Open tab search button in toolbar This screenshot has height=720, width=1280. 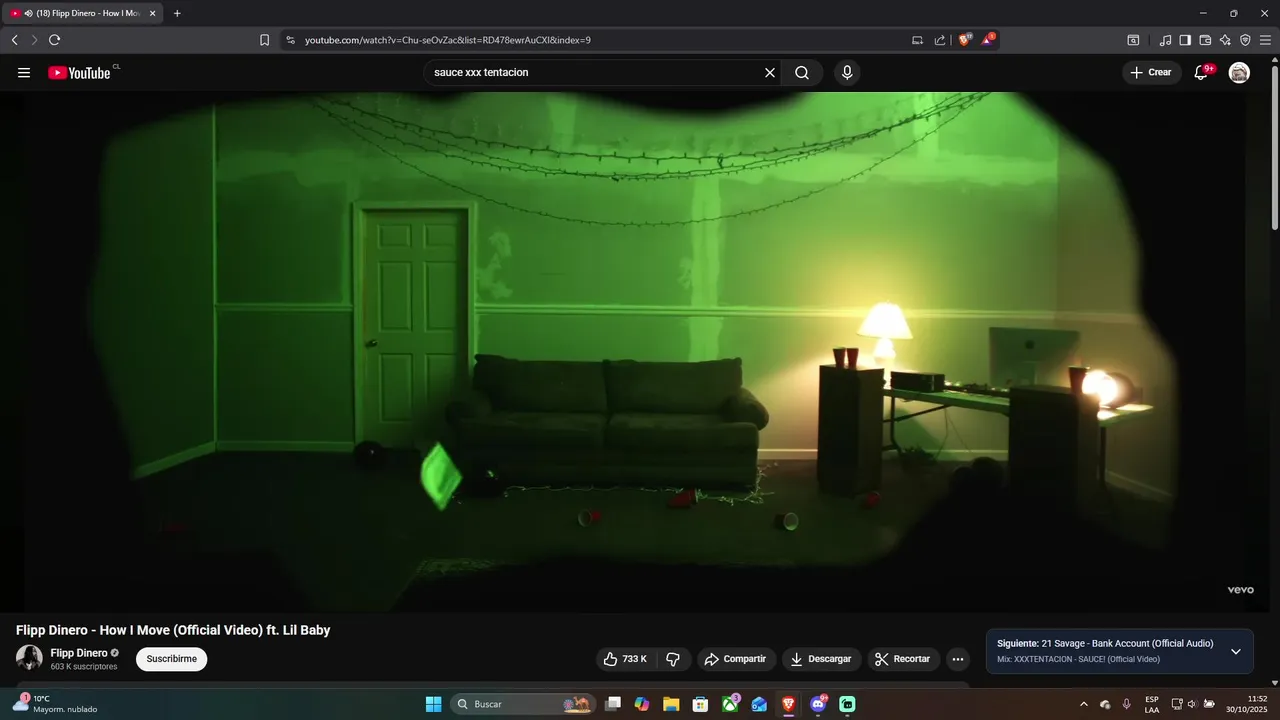point(1133,40)
